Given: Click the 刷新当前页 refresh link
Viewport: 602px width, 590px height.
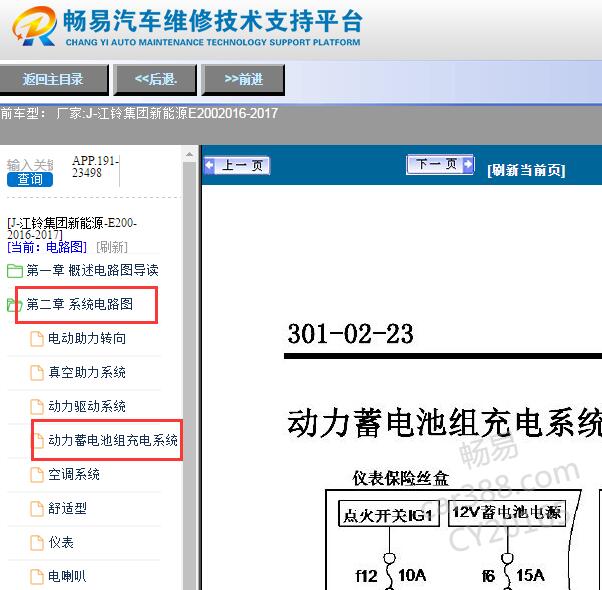Looking at the screenshot, I should point(526,170).
